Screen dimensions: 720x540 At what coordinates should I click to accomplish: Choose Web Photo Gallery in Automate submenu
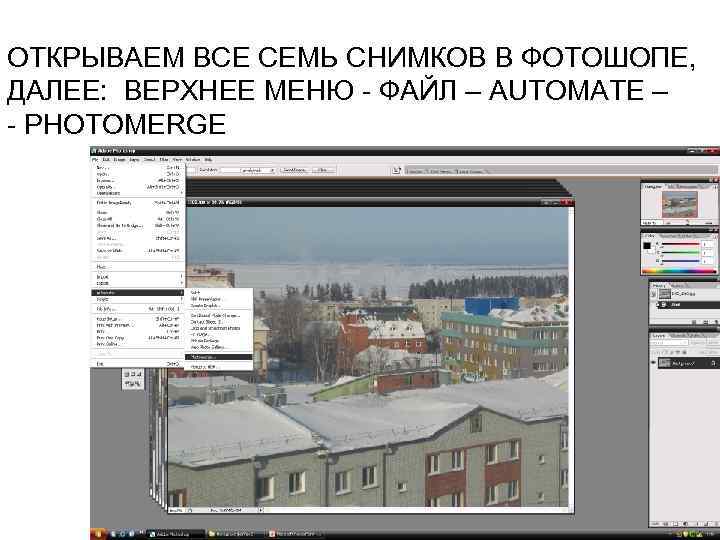219,348
